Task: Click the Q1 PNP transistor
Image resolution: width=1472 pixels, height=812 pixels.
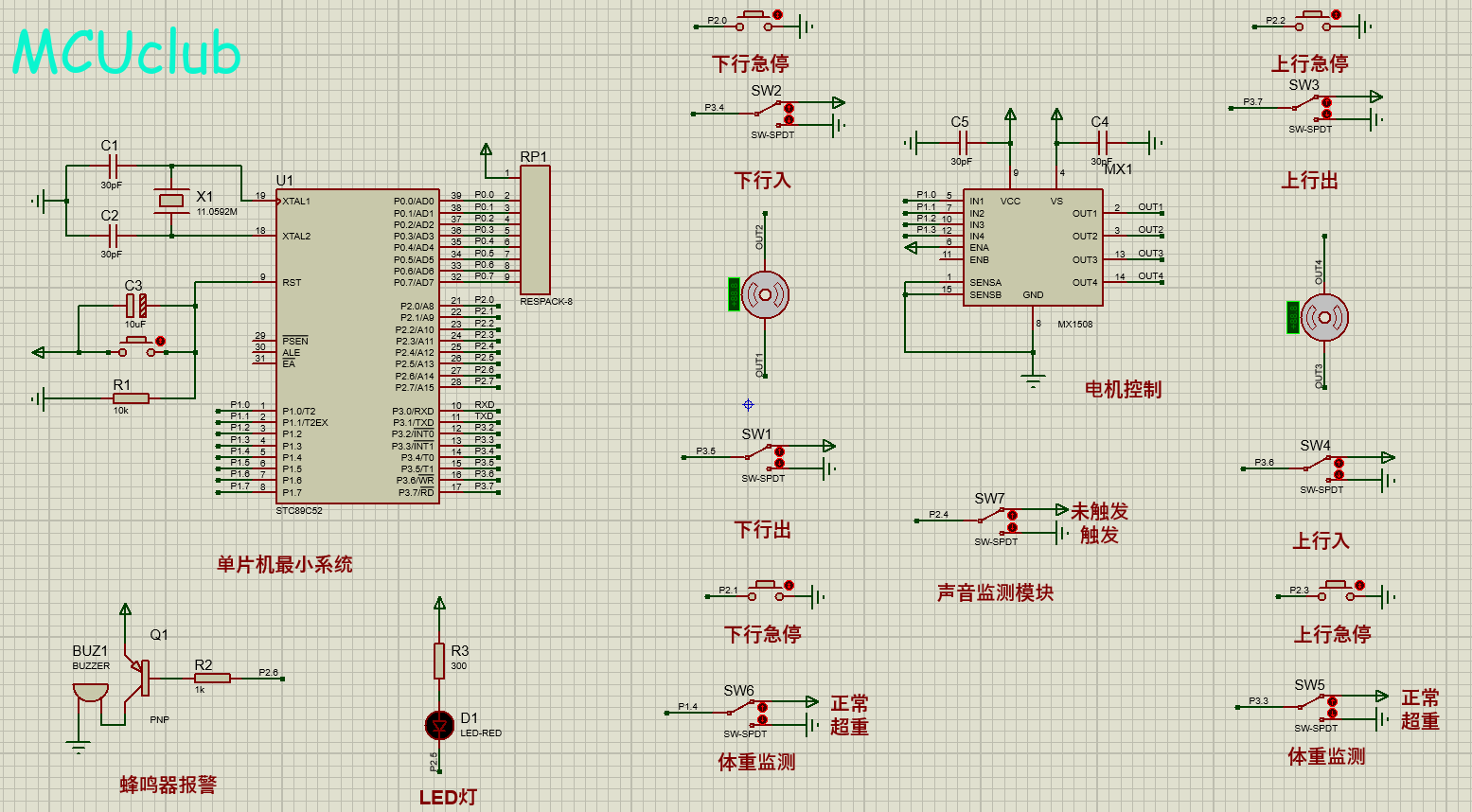Action: (x=140, y=678)
